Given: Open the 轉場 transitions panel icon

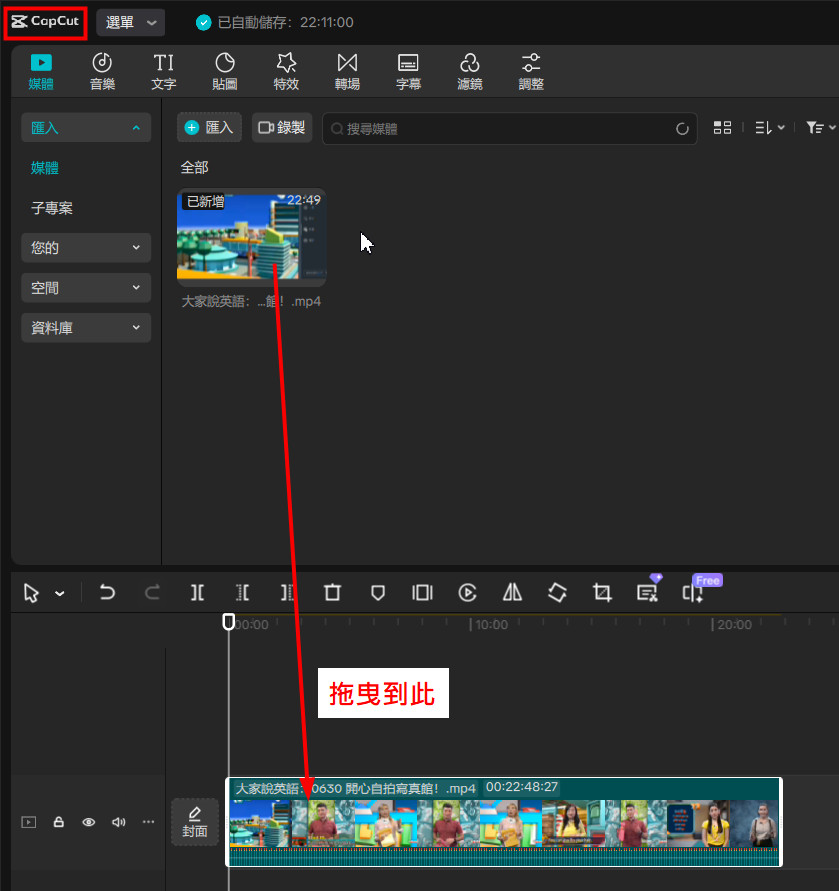Looking at the screenshot, I should pos(347,72).
